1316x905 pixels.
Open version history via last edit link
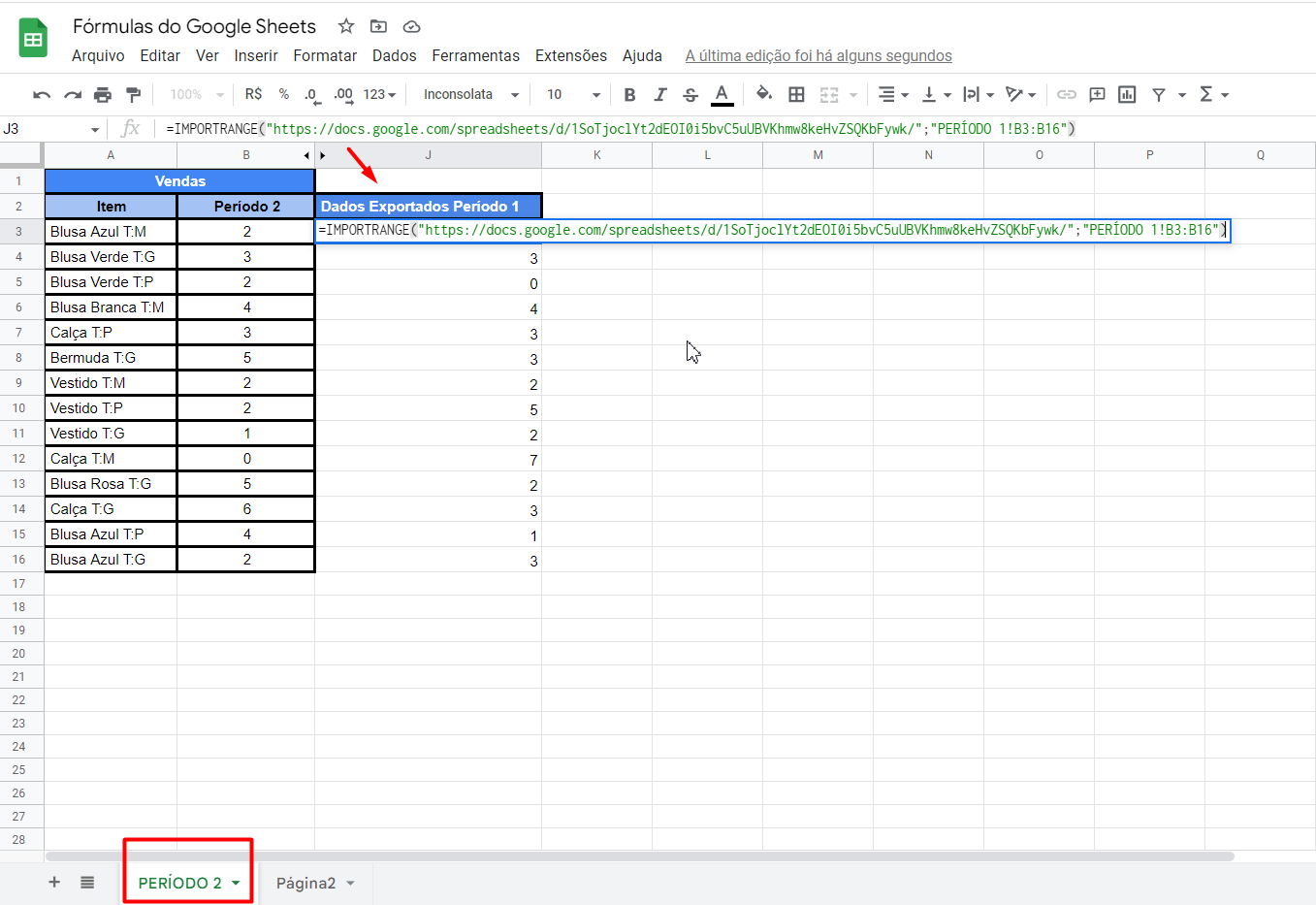click(x=818, y=55)
